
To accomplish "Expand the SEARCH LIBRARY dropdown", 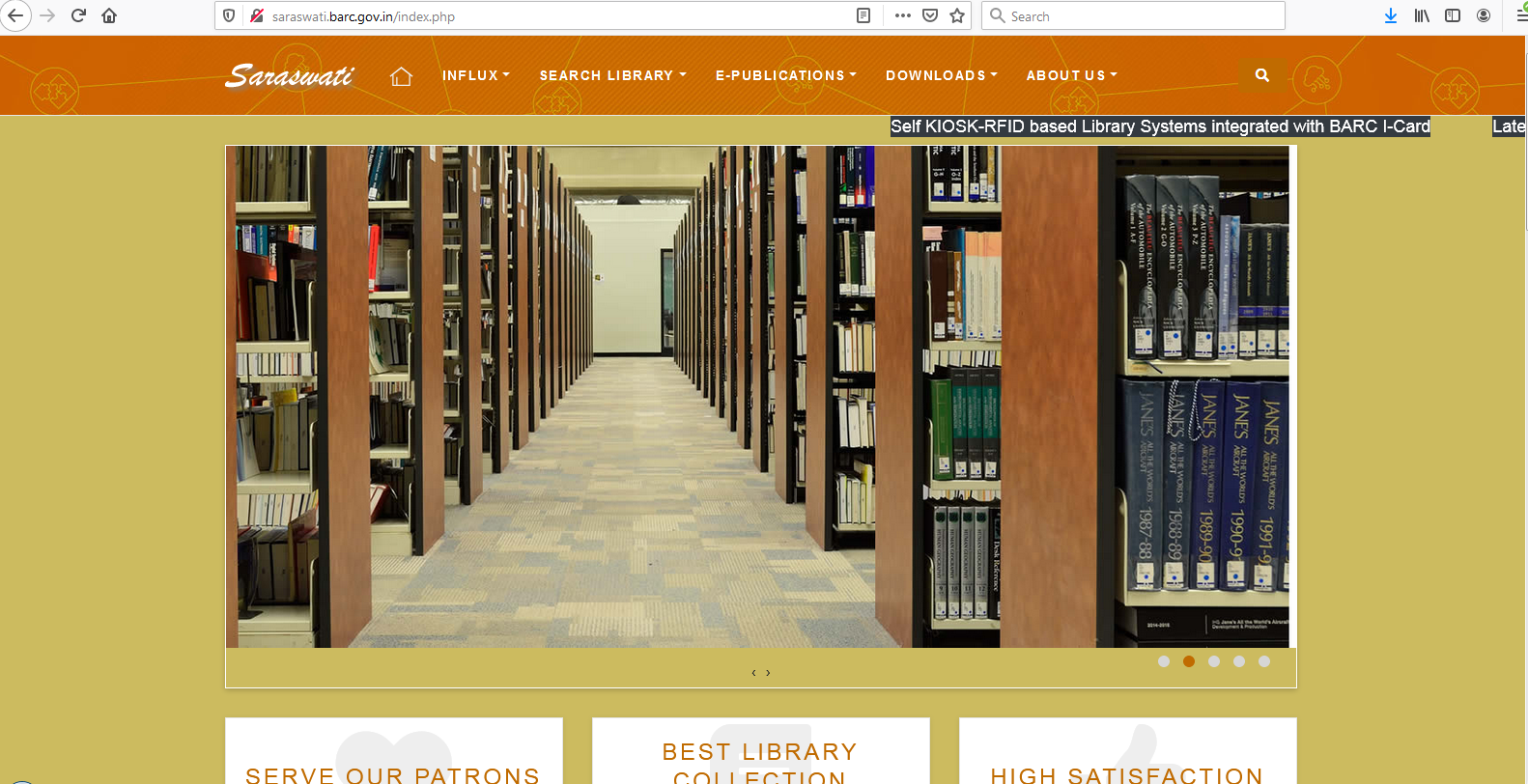I will [x=613, y=75].
